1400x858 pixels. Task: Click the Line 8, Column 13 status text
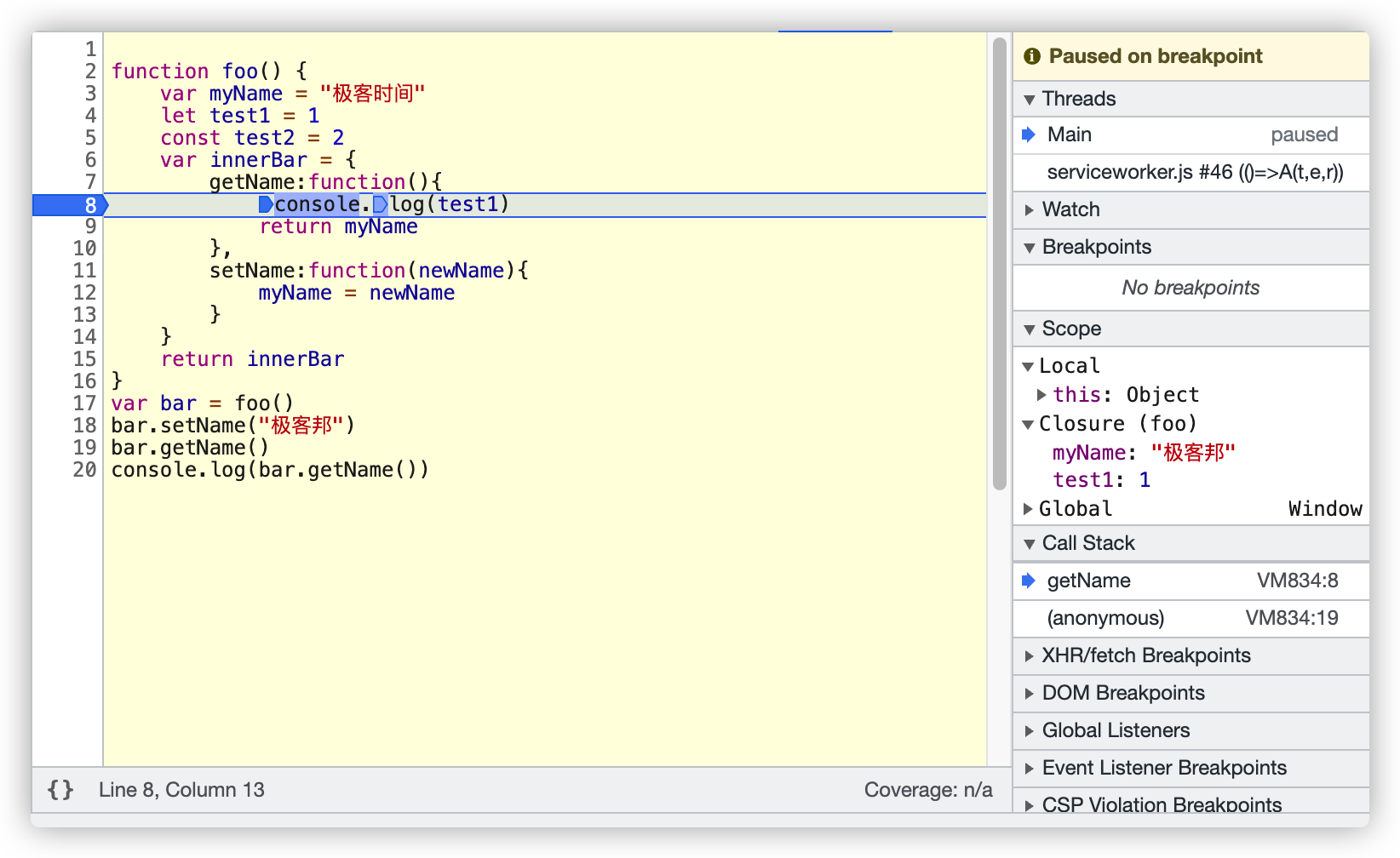[181, 790]
